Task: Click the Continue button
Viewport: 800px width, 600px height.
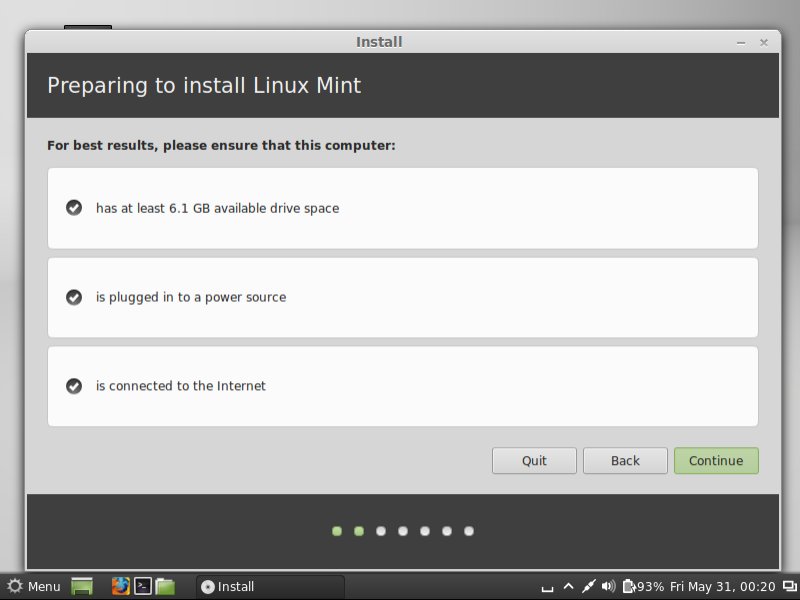Action: click(716, 461)
